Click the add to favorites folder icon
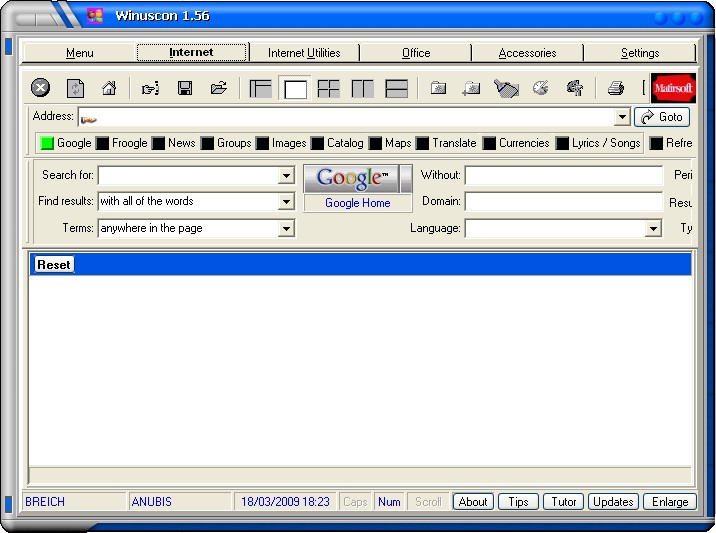Image resolution: width=716 pixels, height=533 pixels. click(472, 88)
